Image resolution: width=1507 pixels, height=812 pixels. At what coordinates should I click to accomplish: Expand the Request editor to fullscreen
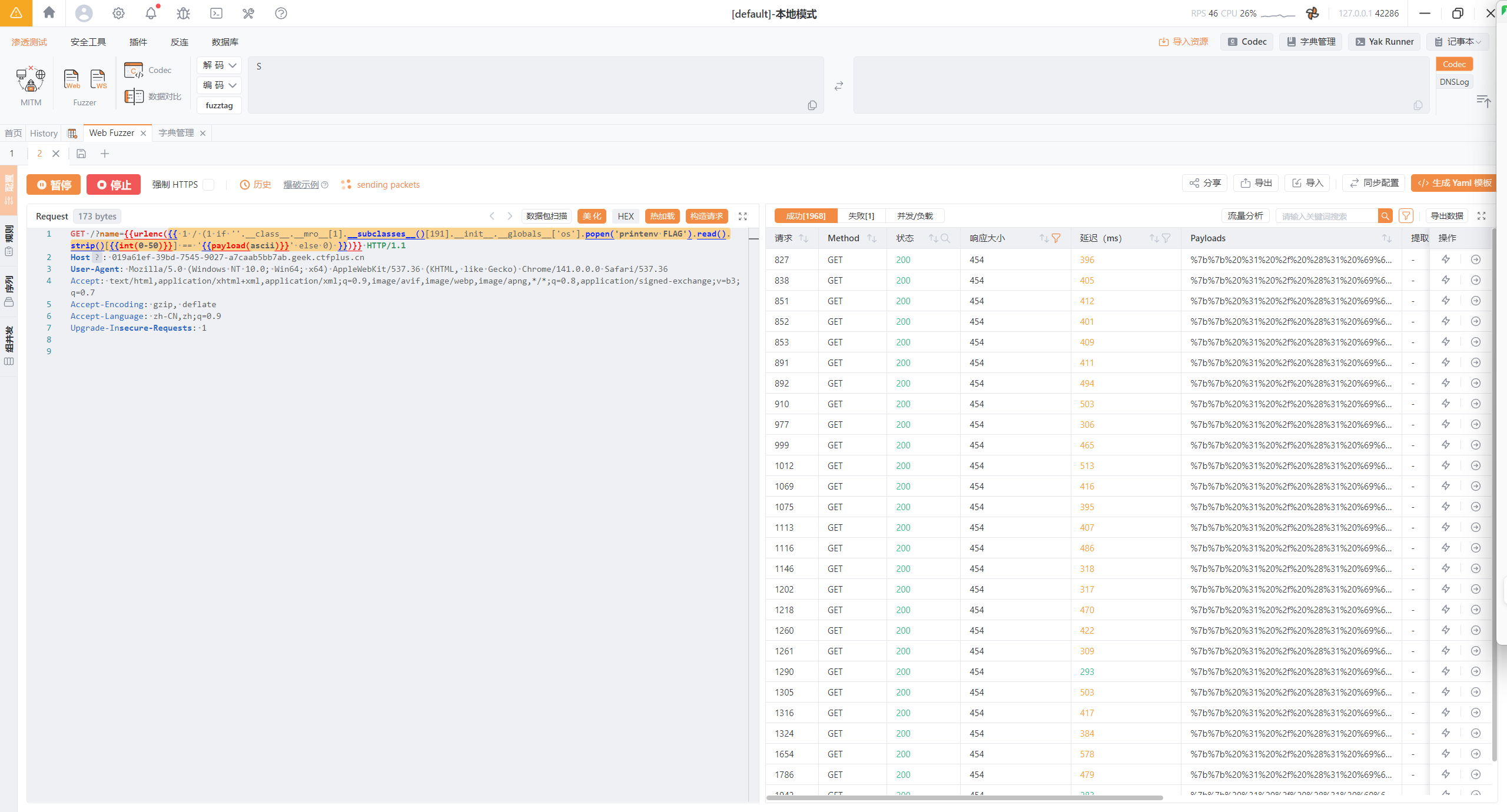coord(743,216)
